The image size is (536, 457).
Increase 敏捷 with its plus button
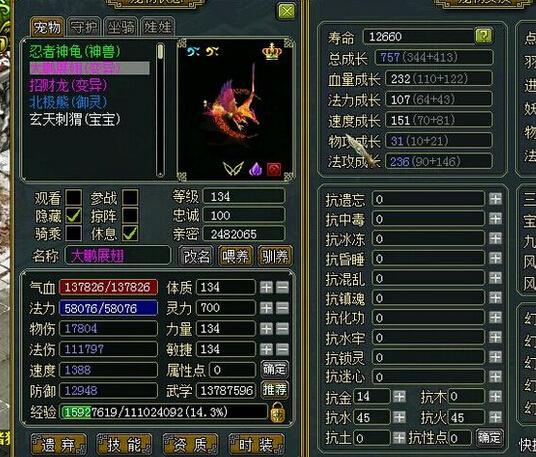click(x=266, y=349)
